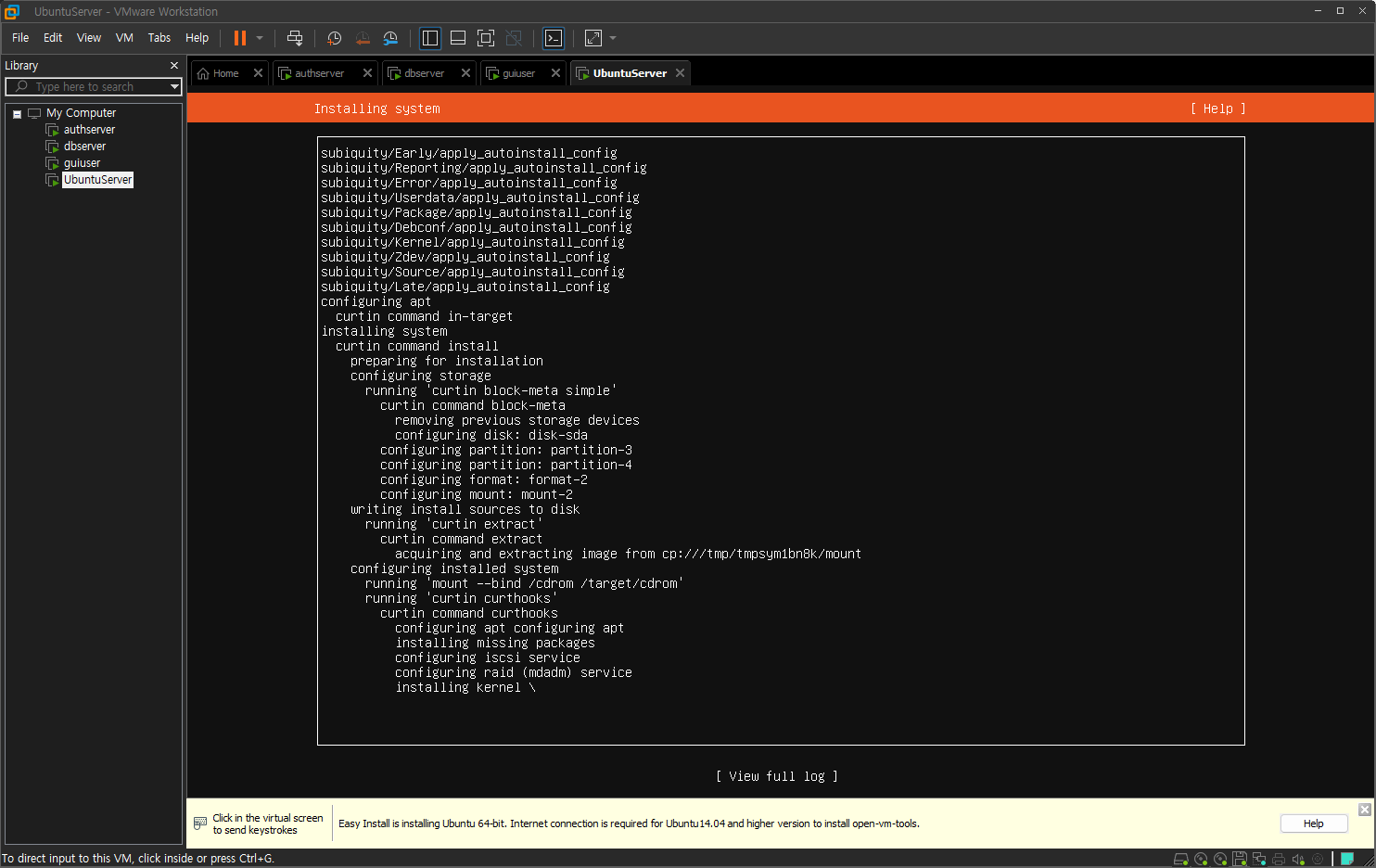Click the Help button in the Easy Install bar

[x=1314, y=823]
